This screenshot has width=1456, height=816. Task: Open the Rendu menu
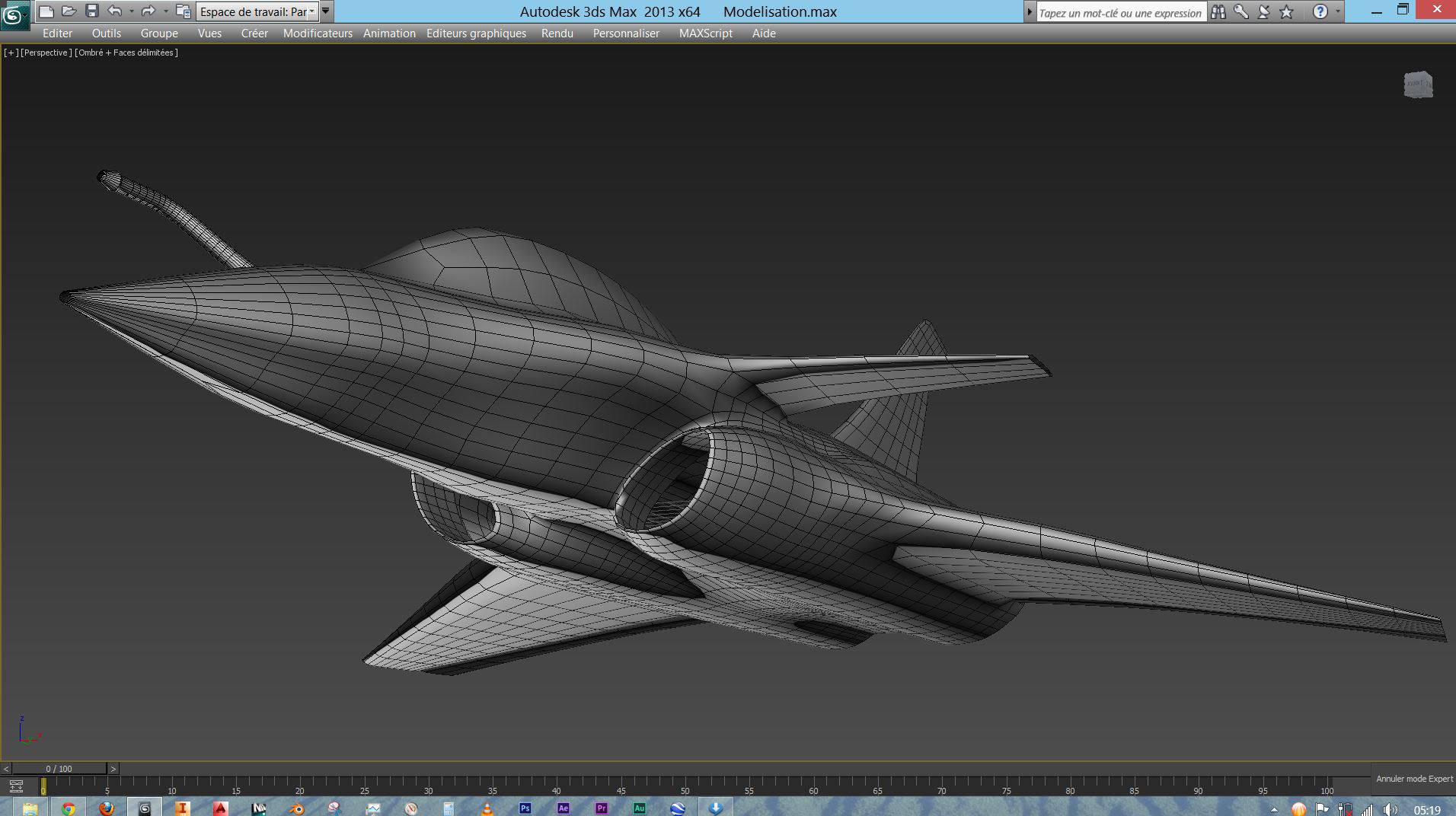click(557, 33)
